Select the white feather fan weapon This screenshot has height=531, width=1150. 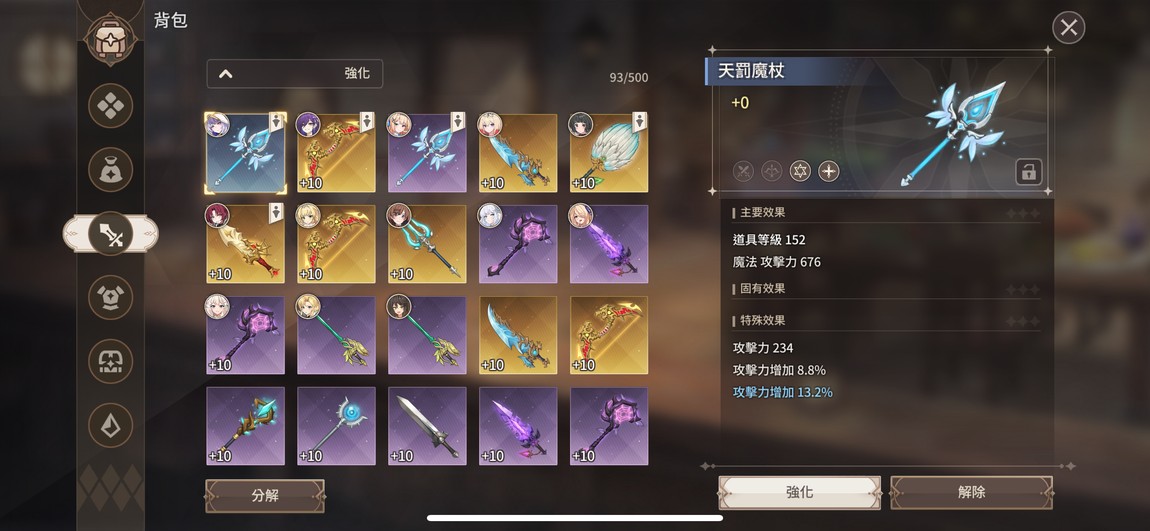pyautogui.click(x=609, y=153)
